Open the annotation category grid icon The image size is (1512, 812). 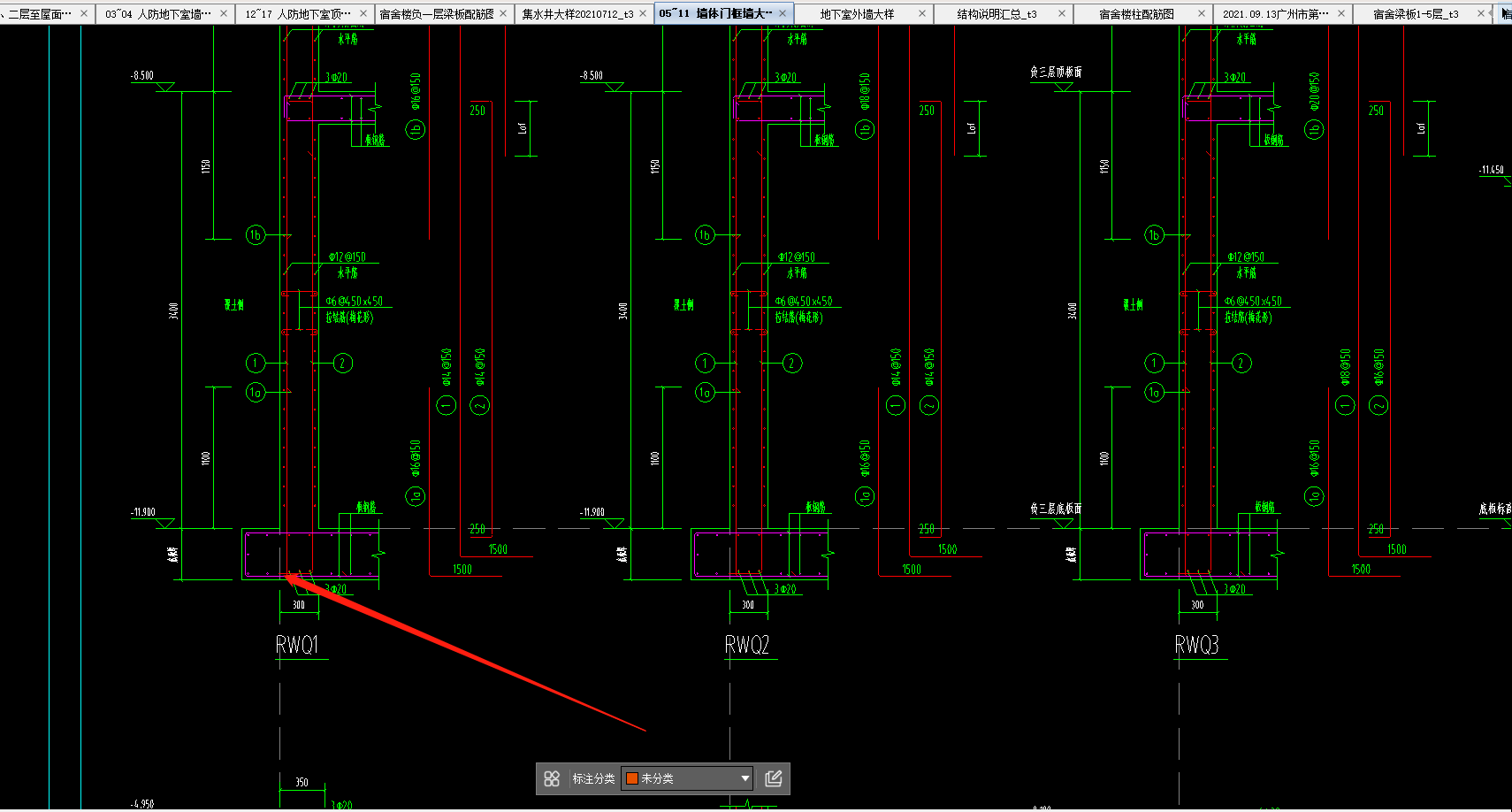[552, 778]
